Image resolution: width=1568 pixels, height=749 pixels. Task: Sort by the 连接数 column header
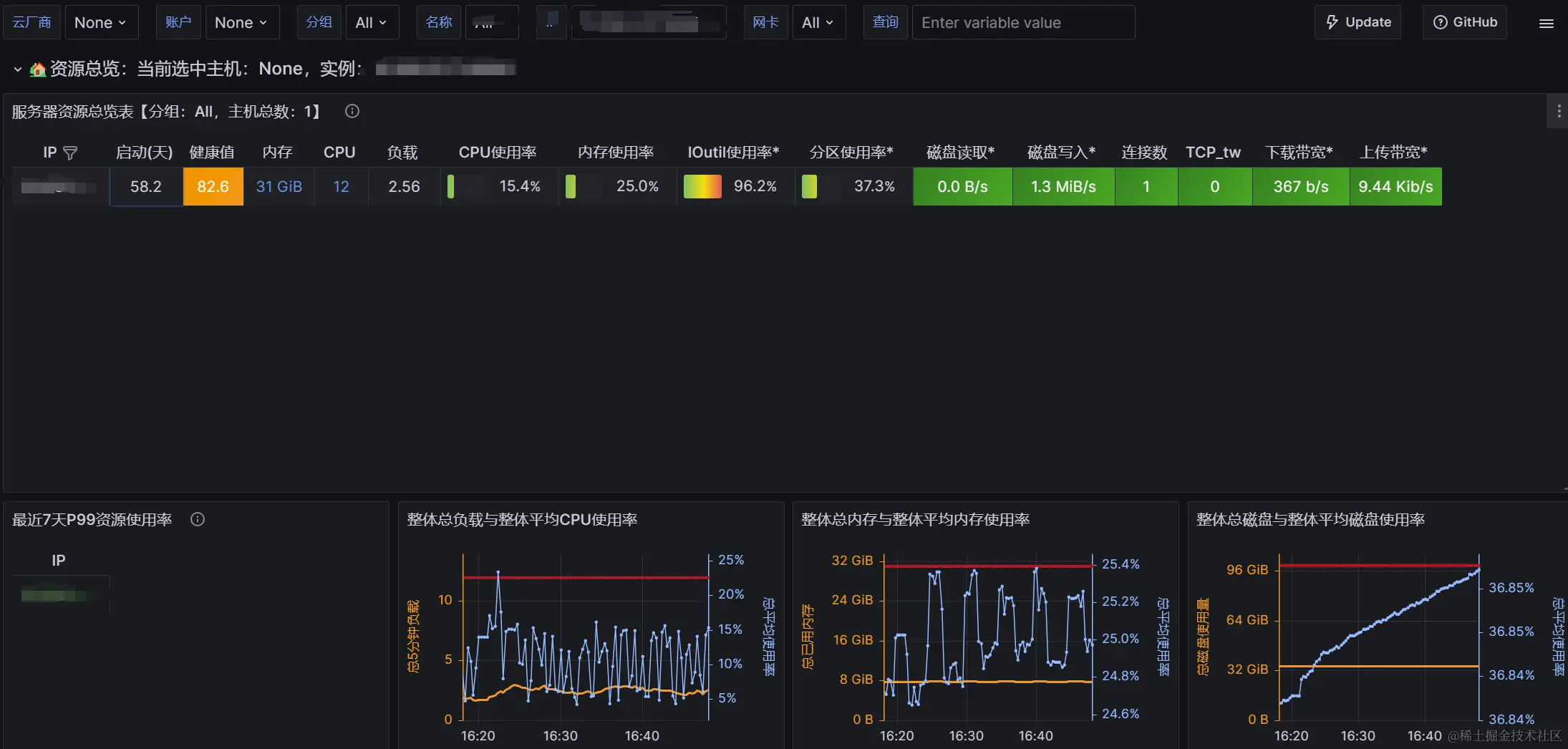point(1144,152)
